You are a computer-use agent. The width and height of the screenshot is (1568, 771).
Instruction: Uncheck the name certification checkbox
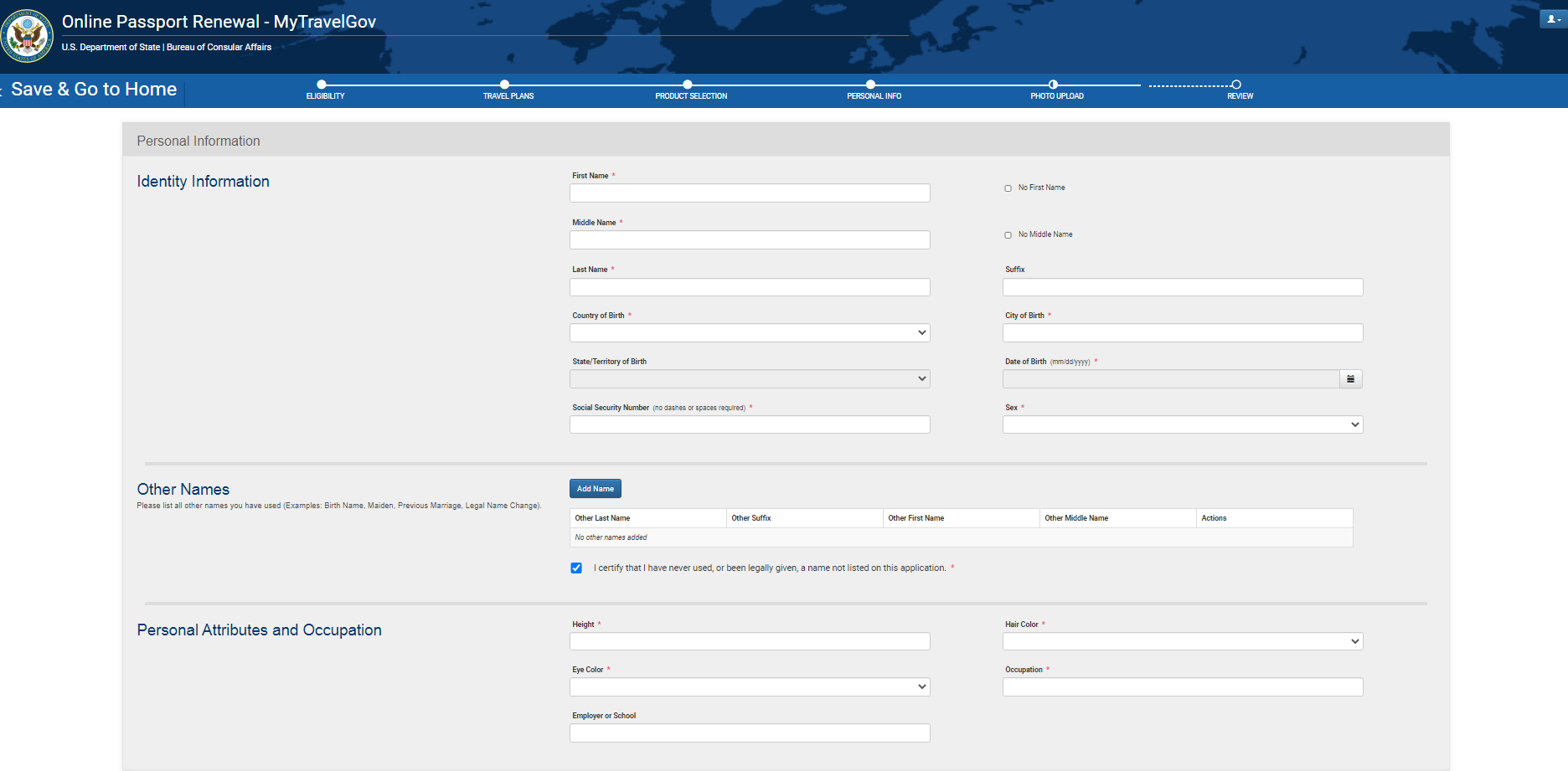click(576, 568)
